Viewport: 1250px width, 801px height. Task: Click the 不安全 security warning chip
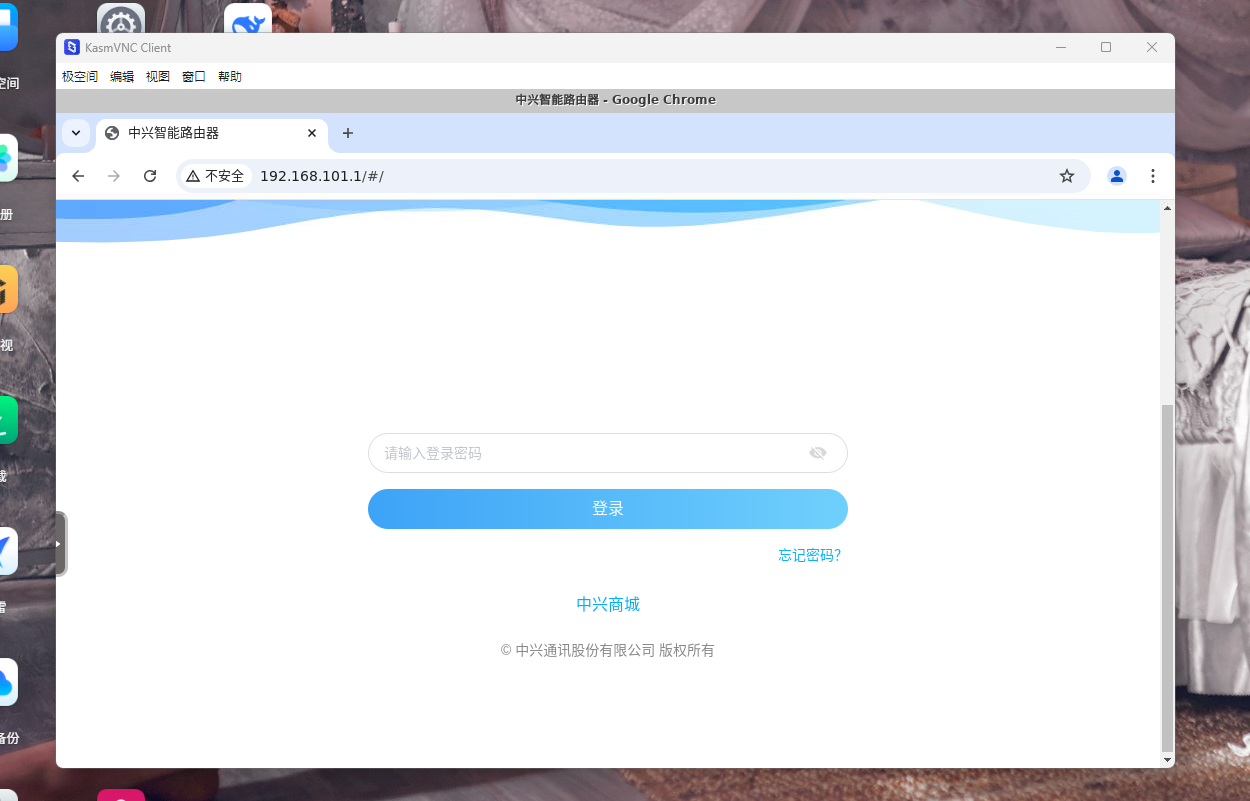[x=215, y=176]
